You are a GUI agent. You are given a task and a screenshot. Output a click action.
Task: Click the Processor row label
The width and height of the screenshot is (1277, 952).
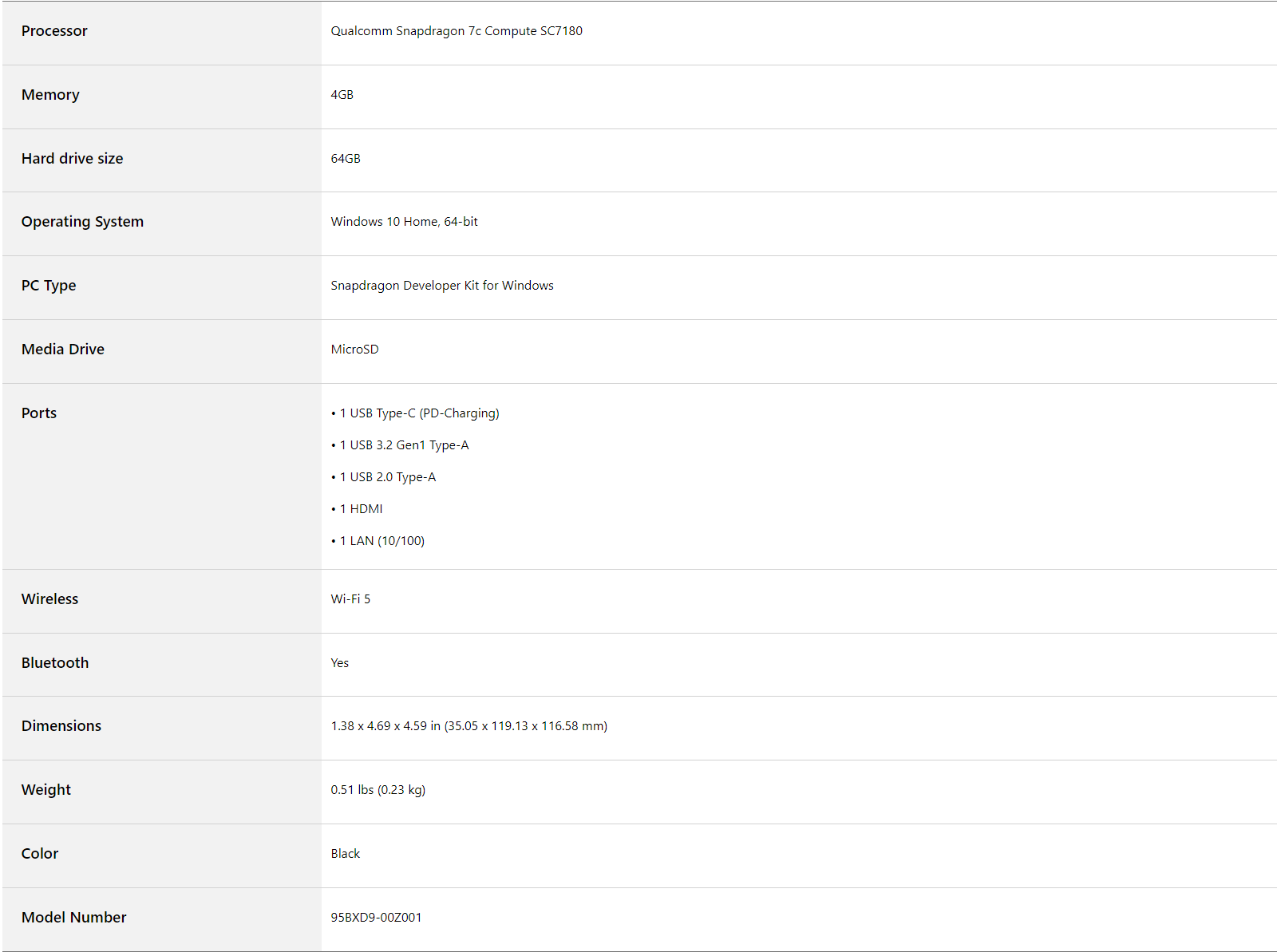coord(54,31)
